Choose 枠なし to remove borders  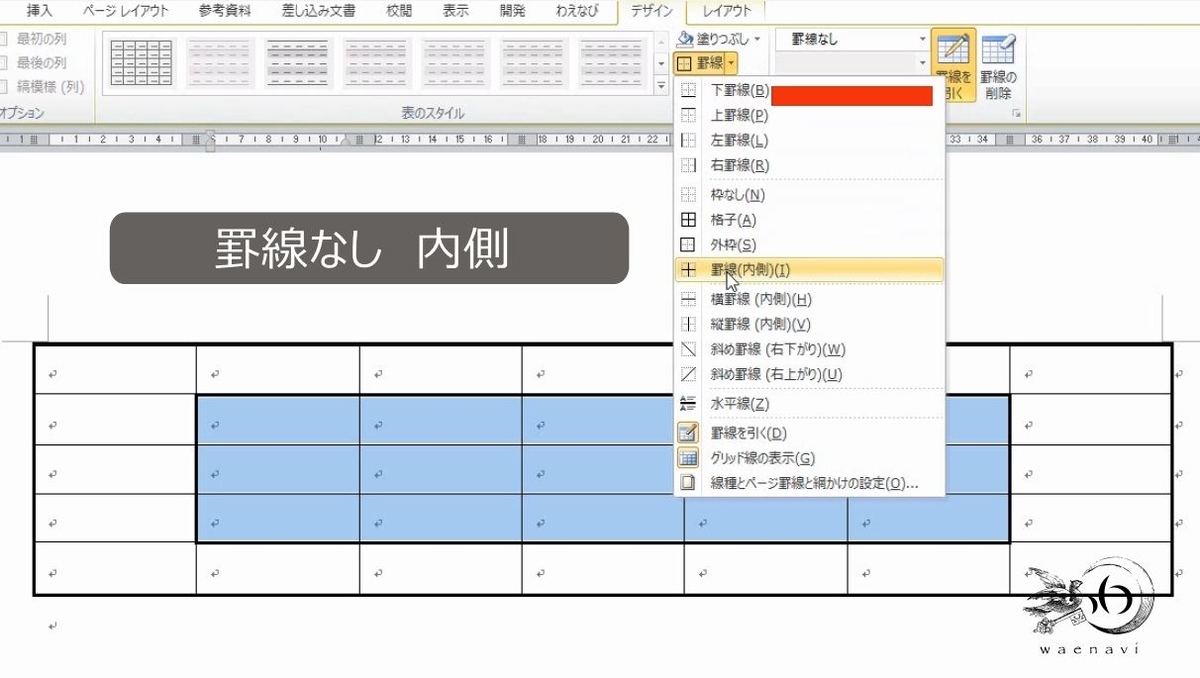pyautogui.click(x=738, y=195)
